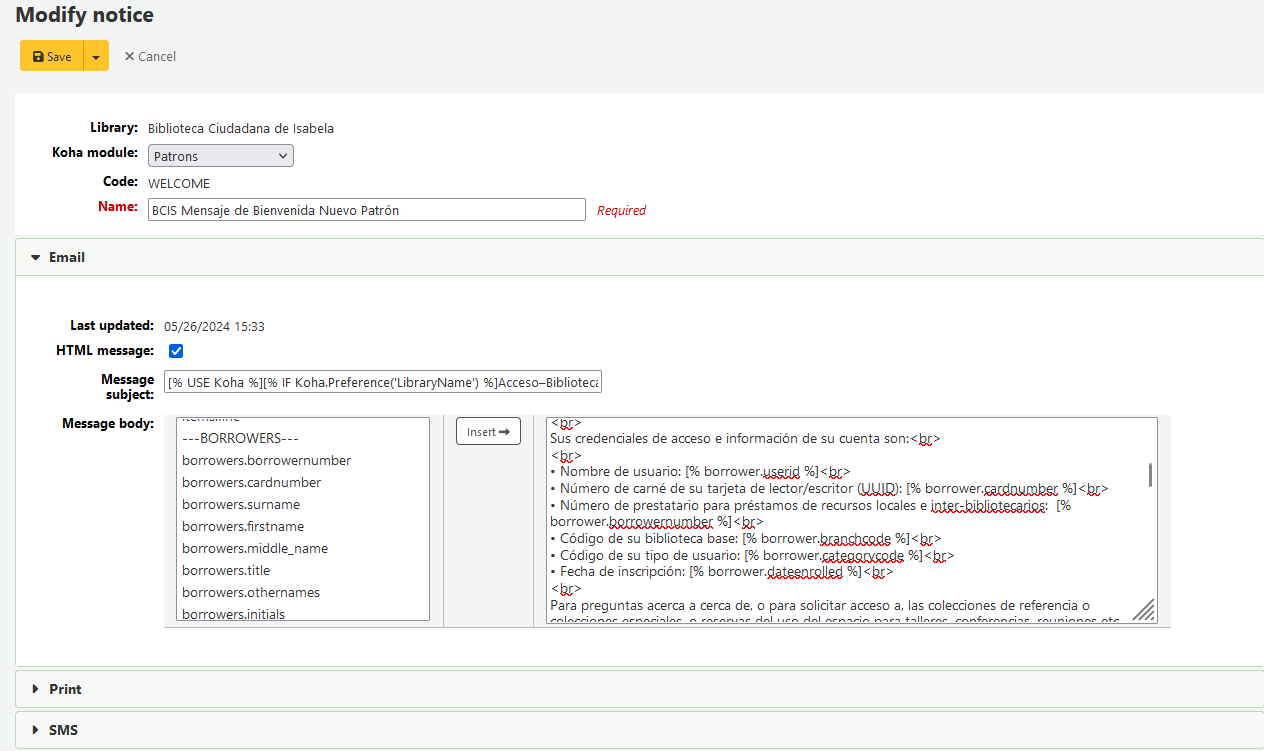Expand the Print section
Viewport: 1264px width, 751px height.
coord(65,690)
